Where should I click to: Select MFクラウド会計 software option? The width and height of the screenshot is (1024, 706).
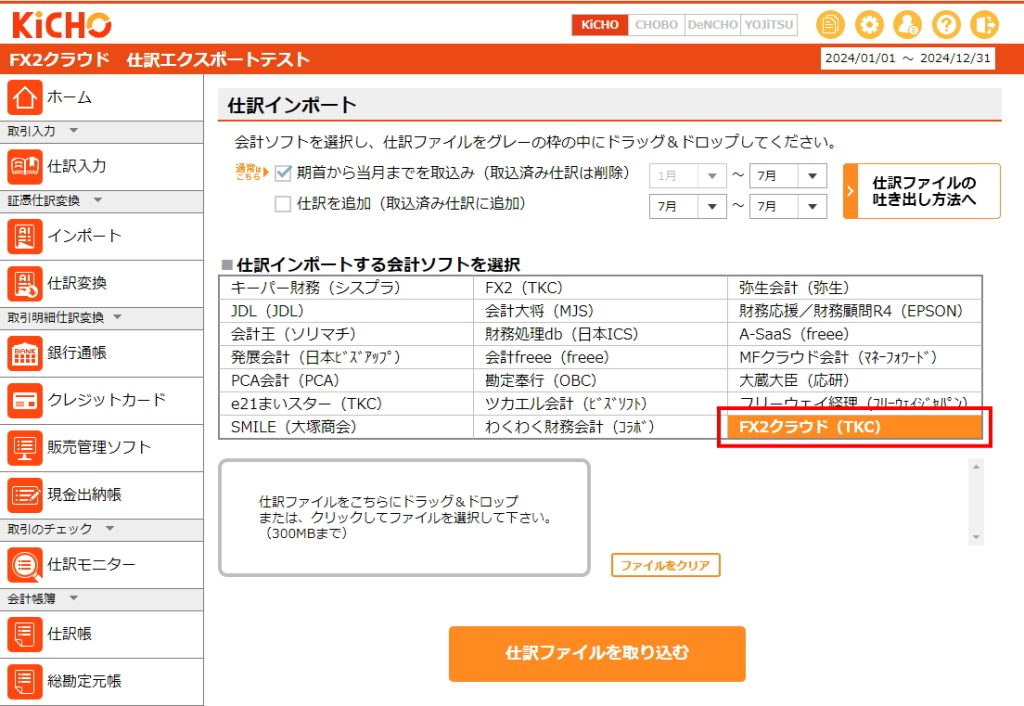tap(855, 358)
